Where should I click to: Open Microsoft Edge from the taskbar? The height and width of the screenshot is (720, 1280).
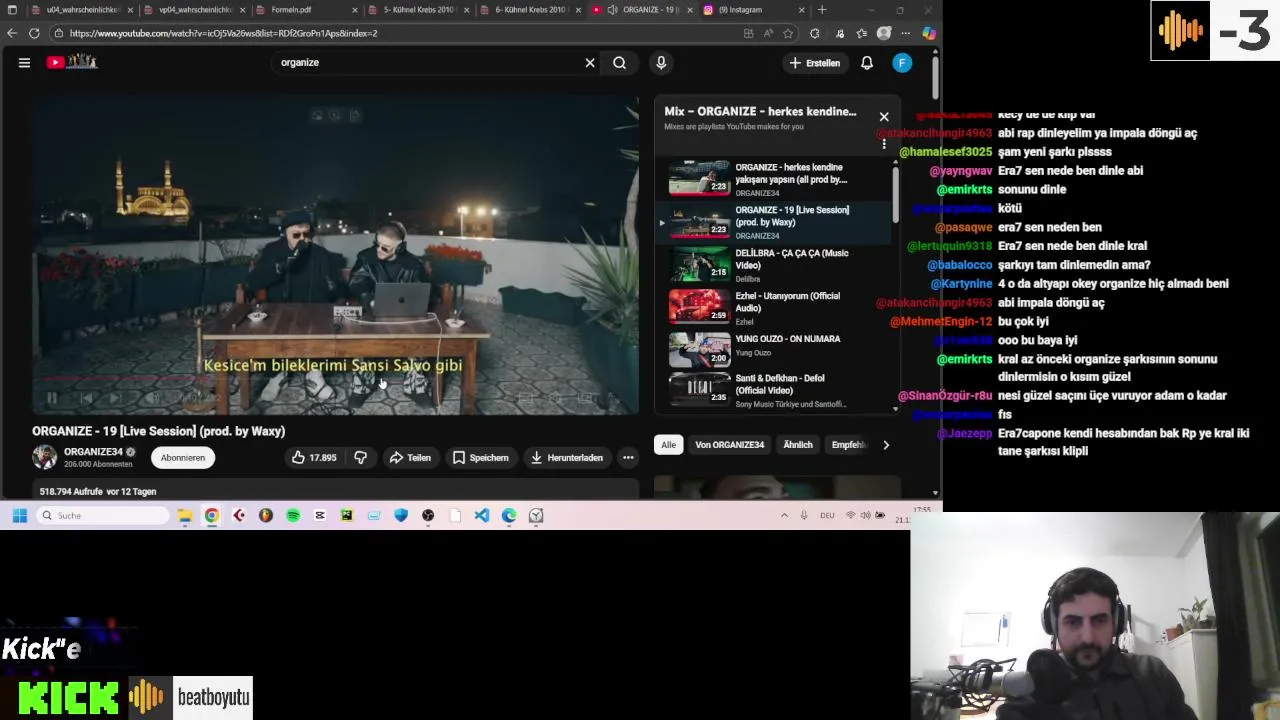(x=509, y=516)
